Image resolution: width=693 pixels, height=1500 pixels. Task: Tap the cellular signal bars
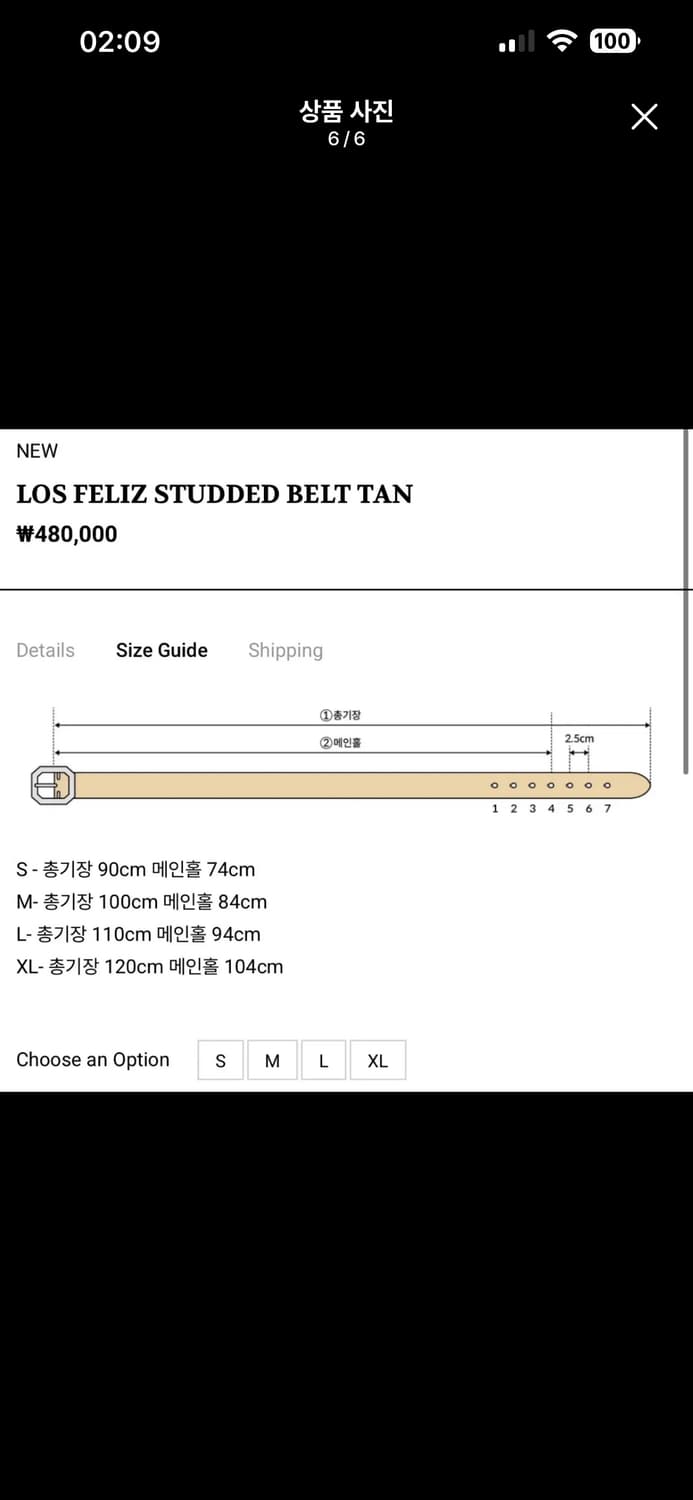[516, 42]
